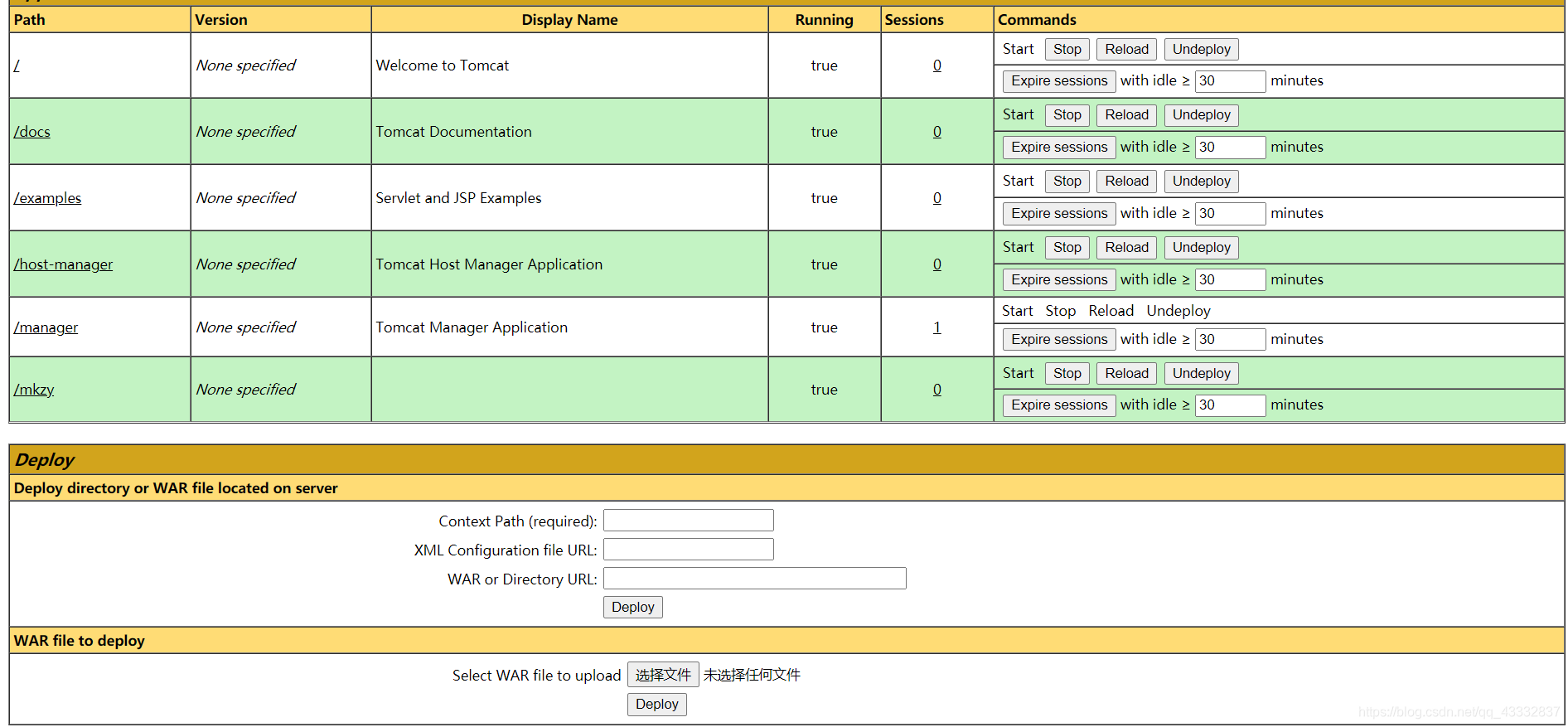1568x727 pixels.
Task: Reload the Tomcat Host Manager Application
Action: pyautogui.click(x=1126, y=248)
